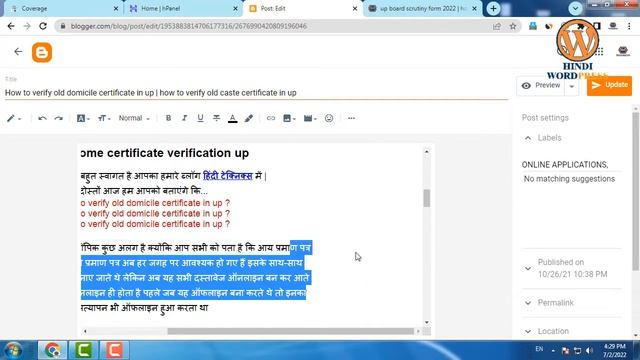Screen dimensions: 640x360
Task: Redo the last edit
Action: 59,118
